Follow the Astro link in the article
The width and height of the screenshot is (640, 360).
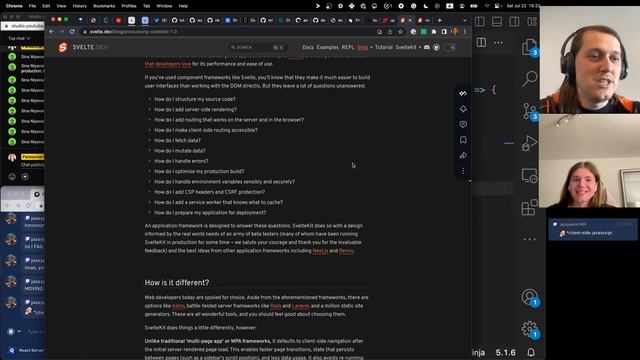178,306
